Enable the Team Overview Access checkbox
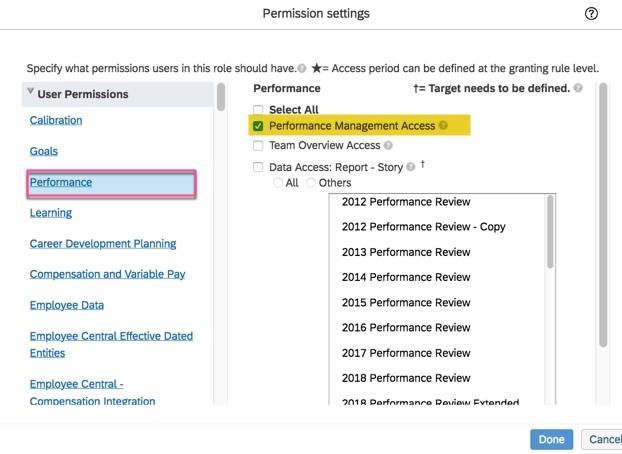The image size is (622, 454). tap(258, 146)
